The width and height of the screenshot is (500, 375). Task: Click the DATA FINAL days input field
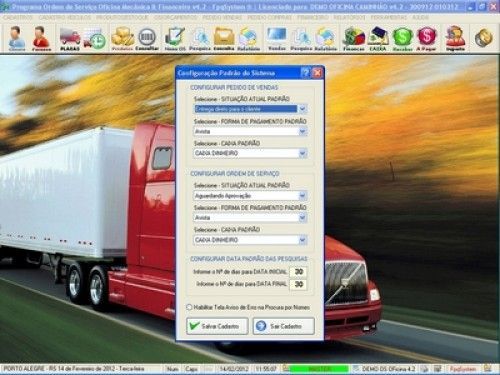click(298, 284)
